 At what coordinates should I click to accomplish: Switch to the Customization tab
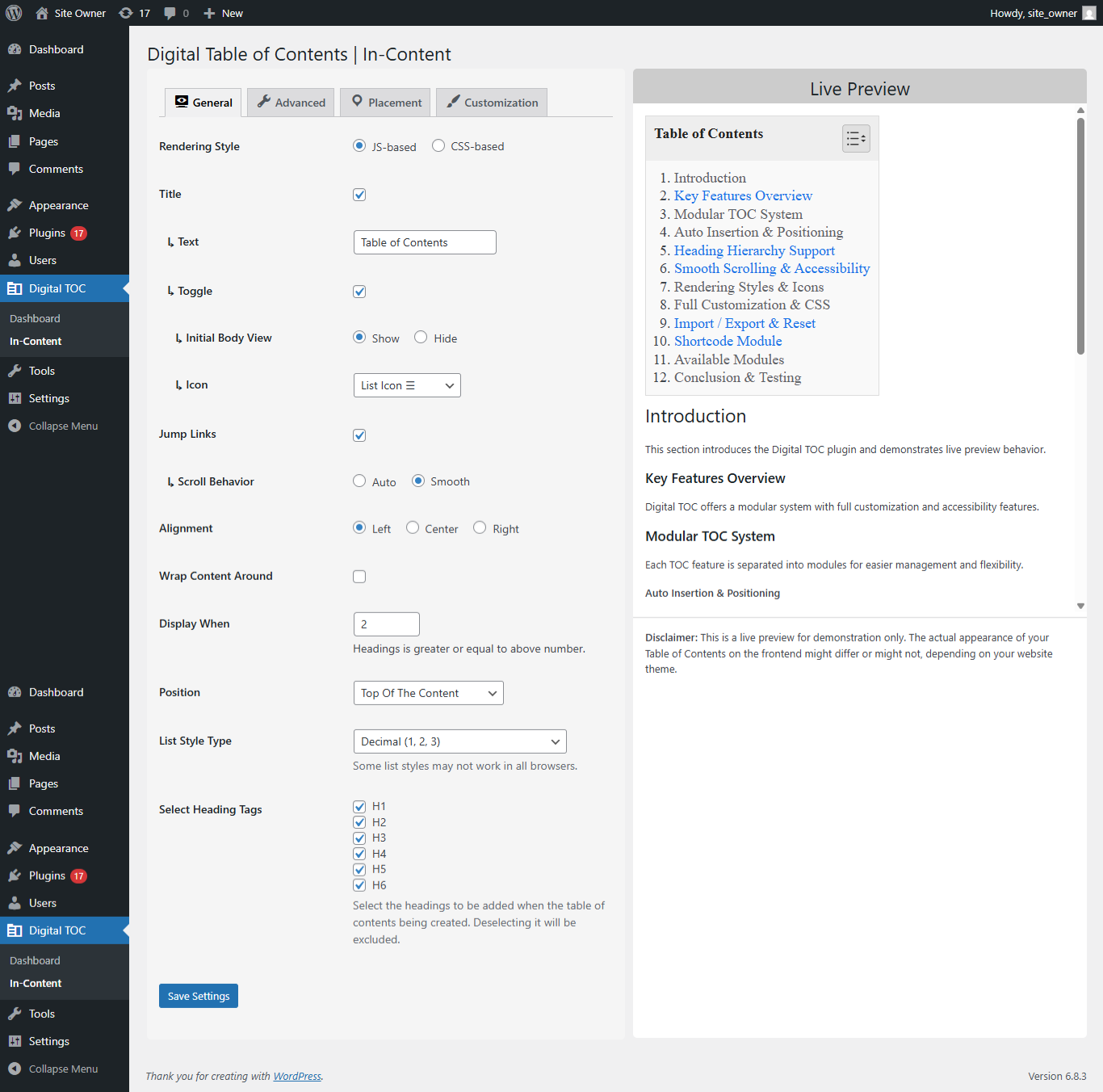[491, 102]
